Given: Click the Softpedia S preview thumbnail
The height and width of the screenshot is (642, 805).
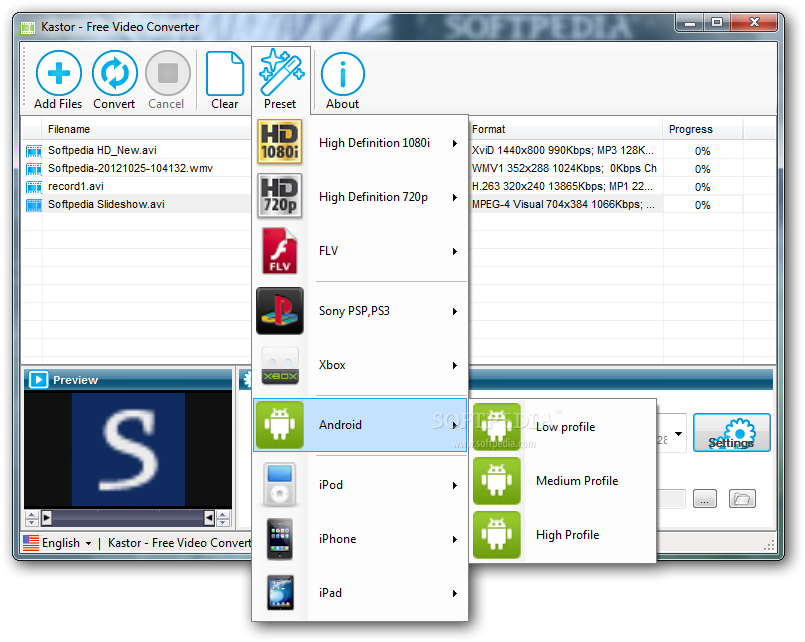Looking at the screenshot, I should click(x=128, y=450).
